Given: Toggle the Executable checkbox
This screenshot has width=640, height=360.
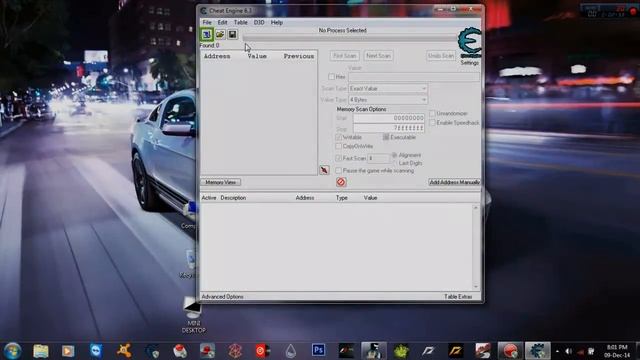Looking at the screenshot, I should [386, 137].
